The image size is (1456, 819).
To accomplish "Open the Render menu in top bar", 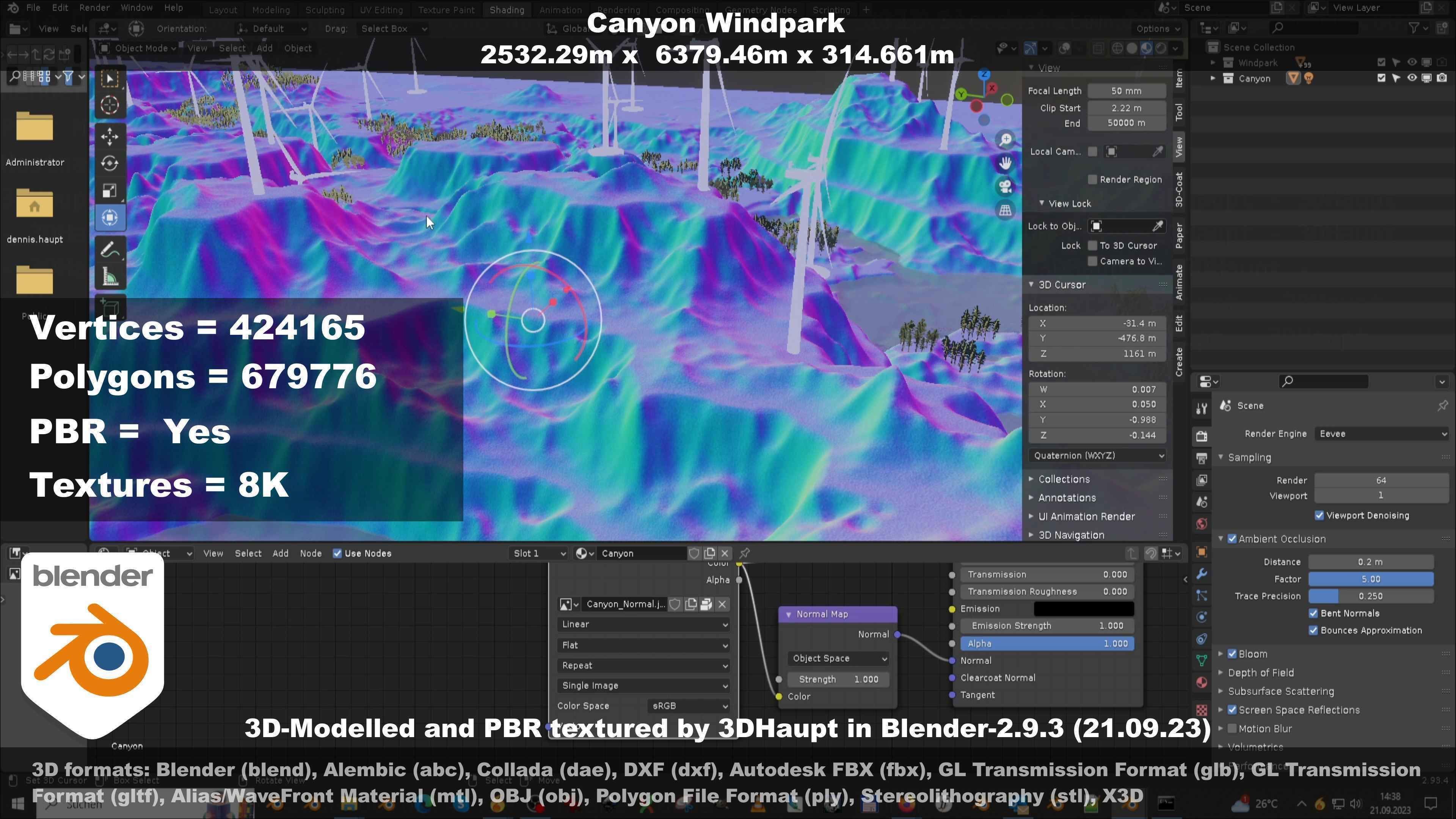I will pos(94,7).
